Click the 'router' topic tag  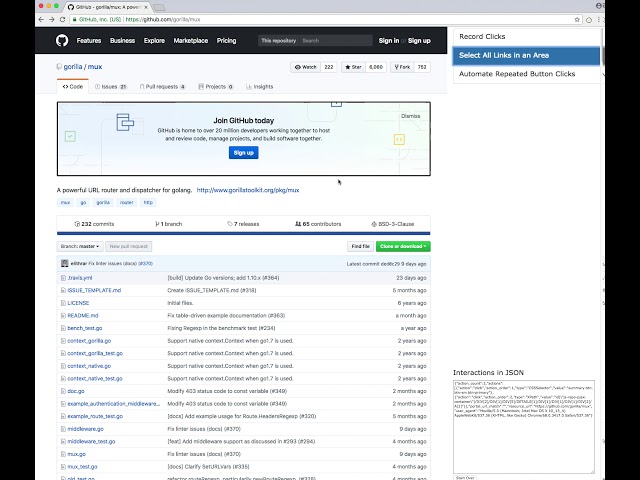coord(127,202)
